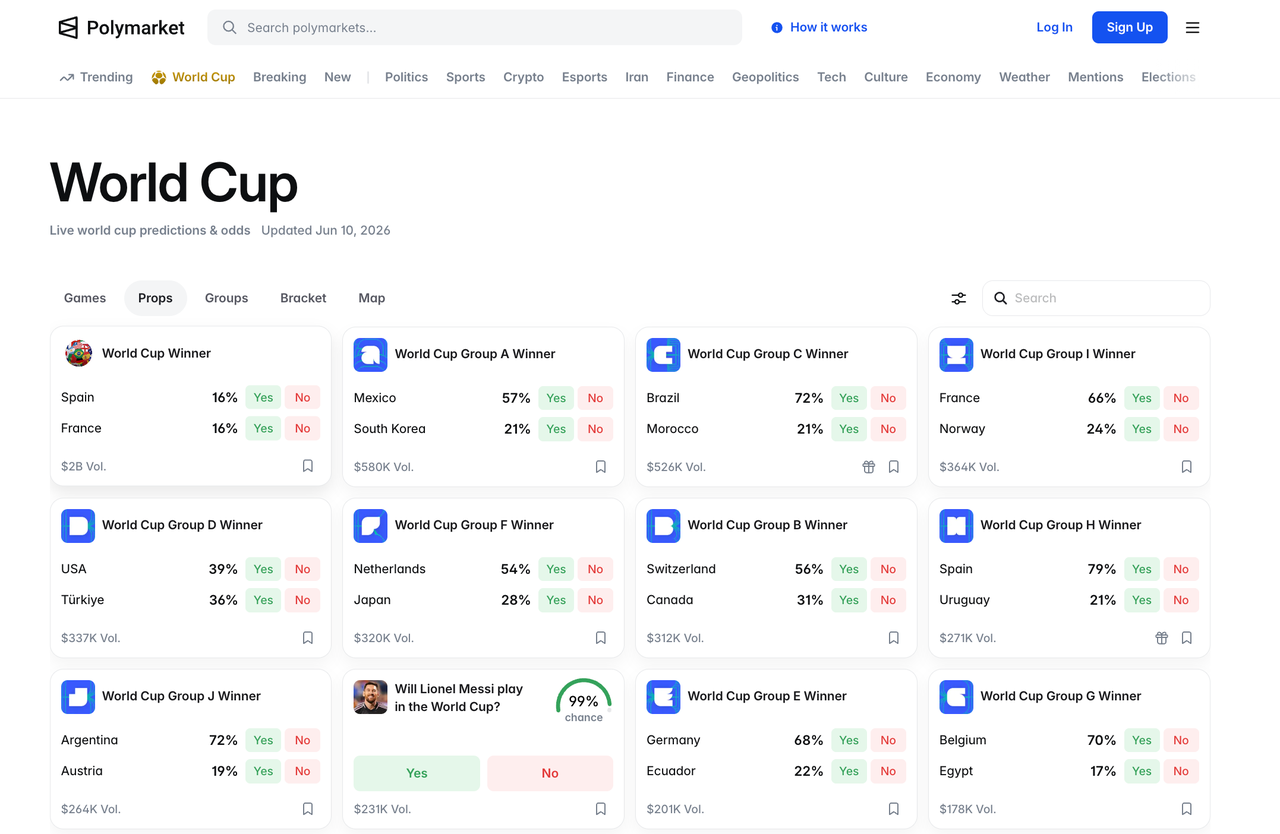
Task: Bookmark the Lionel Messi market
Action: click(x=601, y=808)
